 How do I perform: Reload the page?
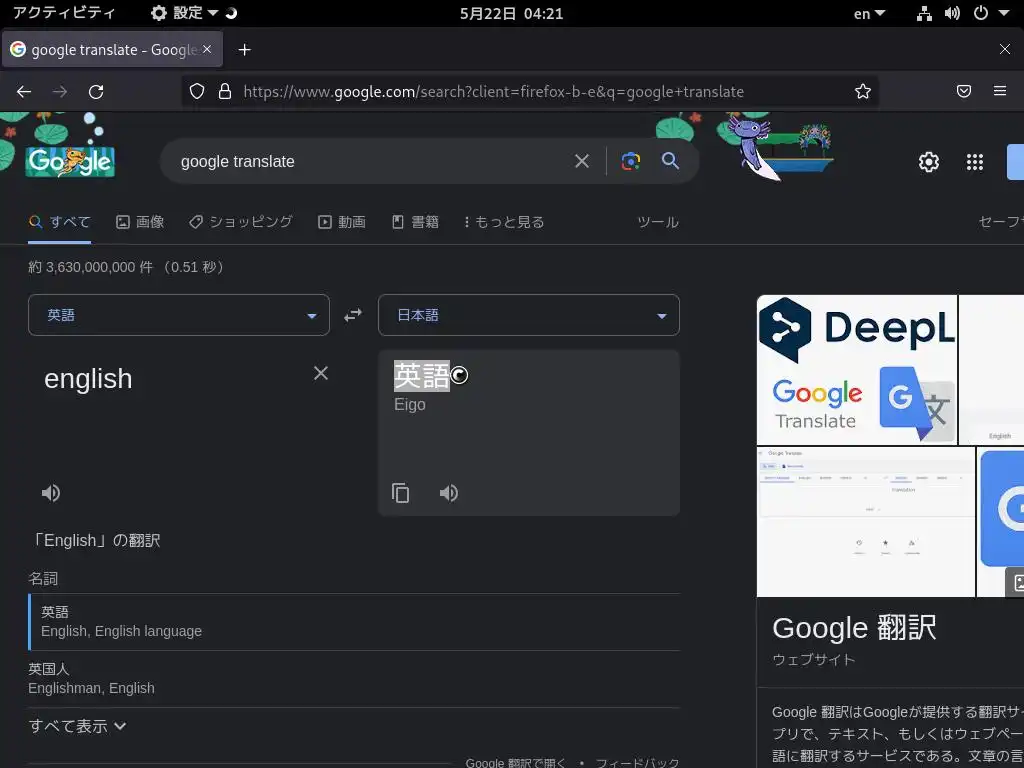click(x=96, y=91)
